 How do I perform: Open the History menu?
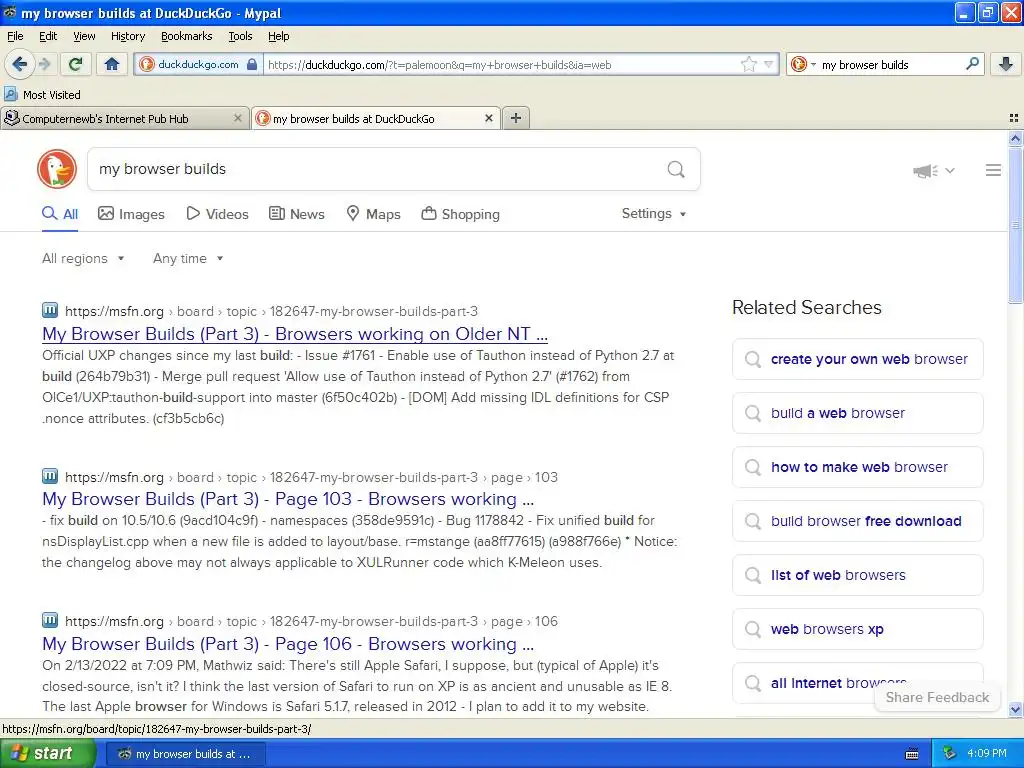pos(127,36)
